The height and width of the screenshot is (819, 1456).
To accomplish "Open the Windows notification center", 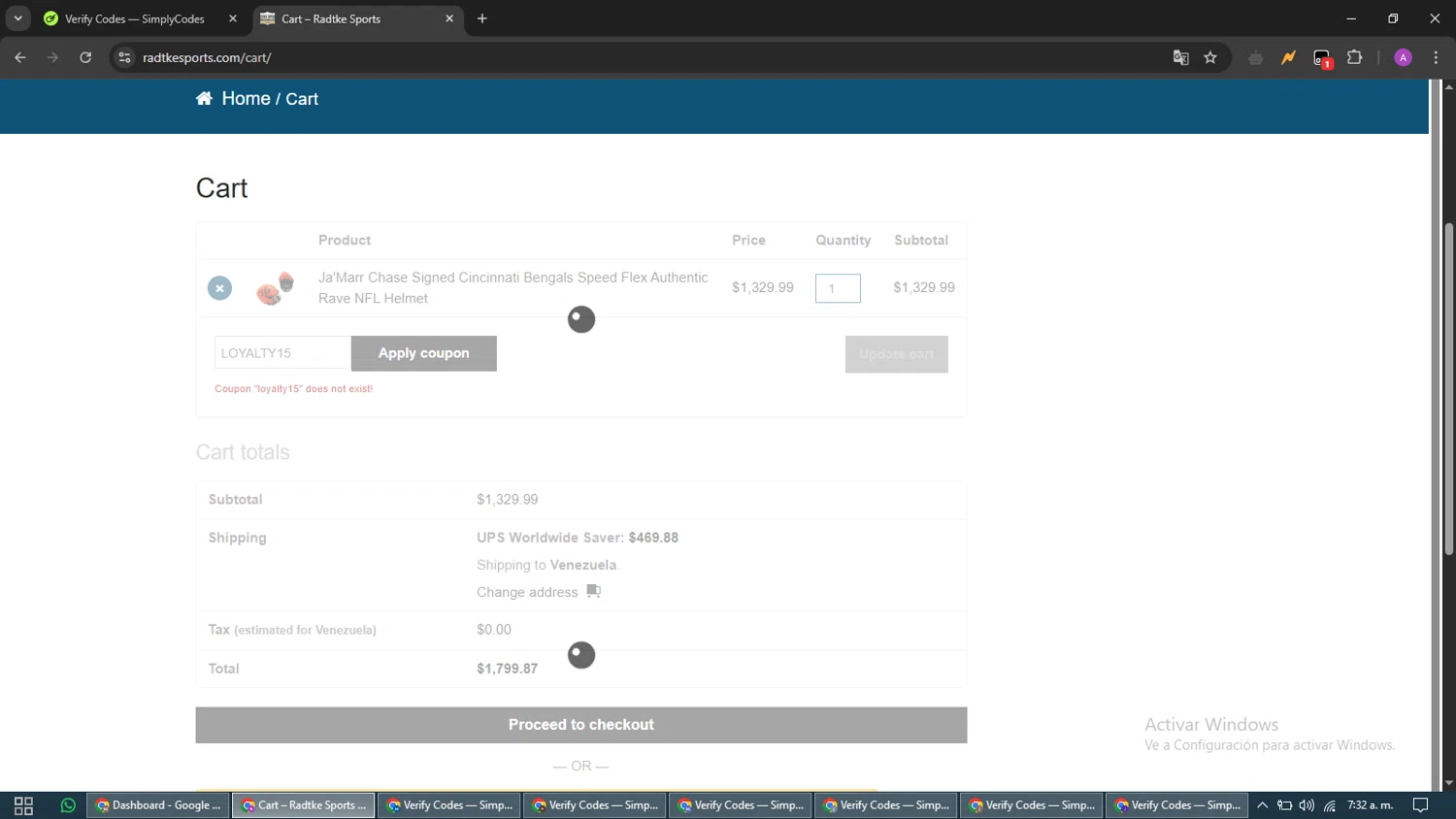I will click(x=1421, y=805).
